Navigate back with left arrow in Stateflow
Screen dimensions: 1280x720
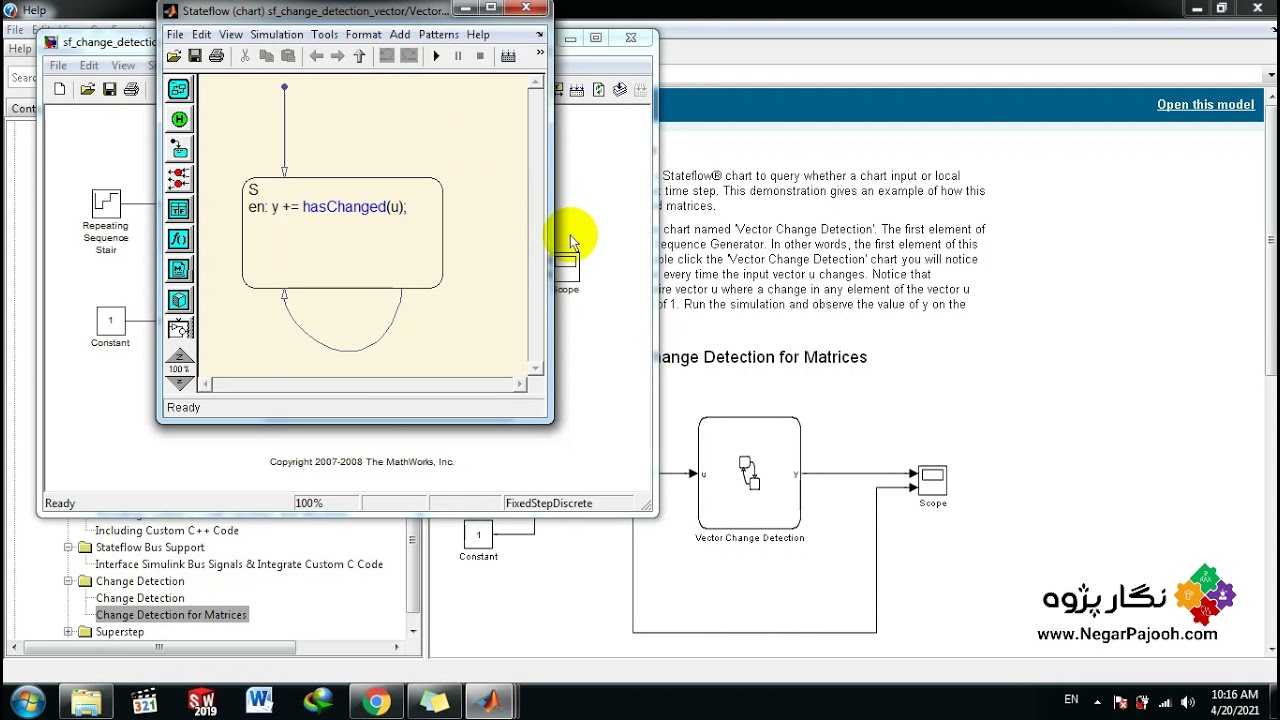point(316,56)
